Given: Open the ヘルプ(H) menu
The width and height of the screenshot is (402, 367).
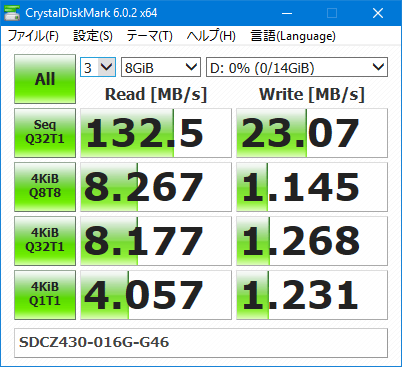Looking at the screenshot, I should click(x=211, y=36).
